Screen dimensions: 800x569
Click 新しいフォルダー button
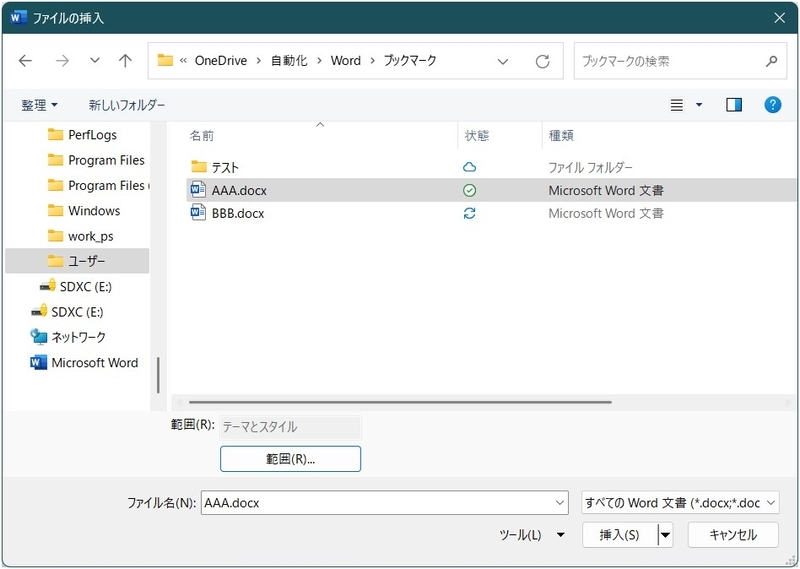(127, 105)
